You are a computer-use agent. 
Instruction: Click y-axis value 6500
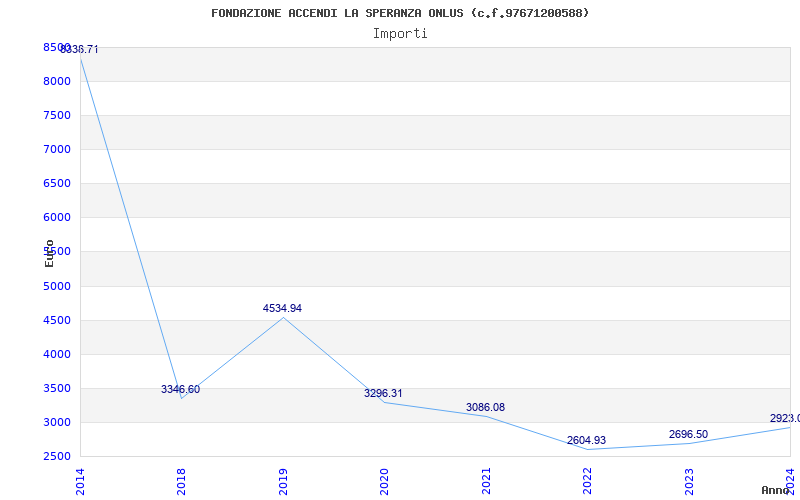pos(57,183)
